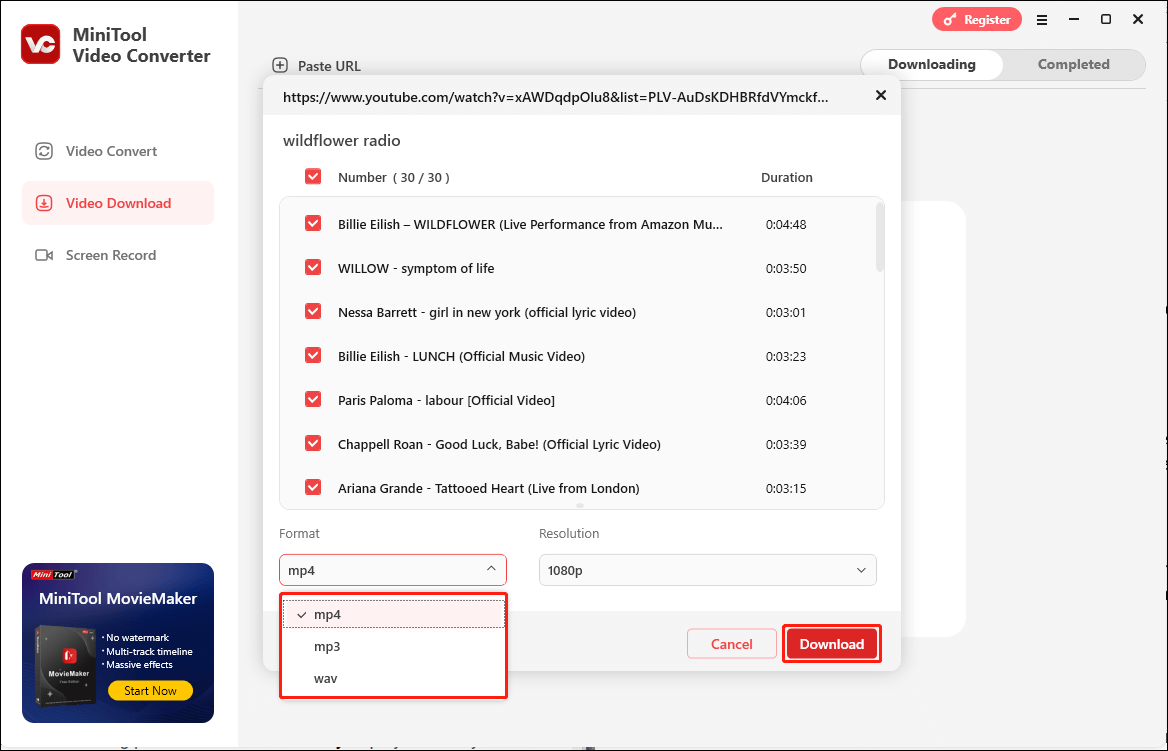This screenshot has width=1168, height=751.
Task: Switch to the Downloading tab
Action: [x=932, y=65]
